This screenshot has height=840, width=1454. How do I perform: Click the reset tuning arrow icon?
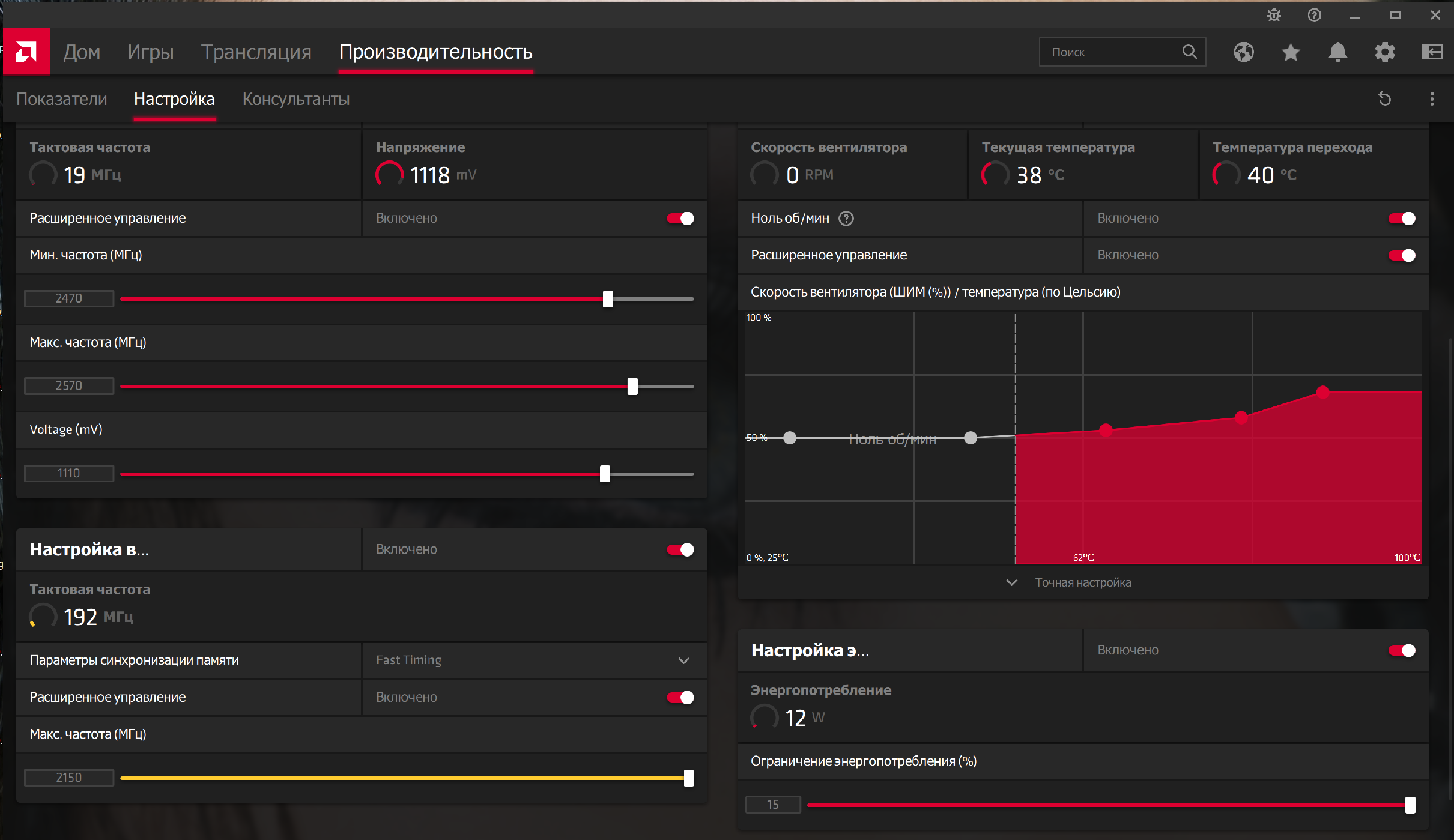click(1384, 99)
